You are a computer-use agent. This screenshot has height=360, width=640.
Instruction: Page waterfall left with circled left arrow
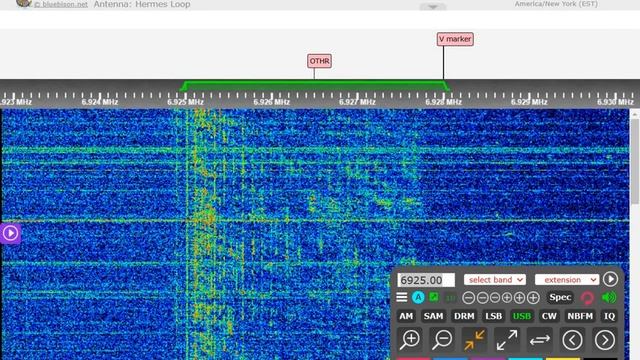[x=572, y=340]
